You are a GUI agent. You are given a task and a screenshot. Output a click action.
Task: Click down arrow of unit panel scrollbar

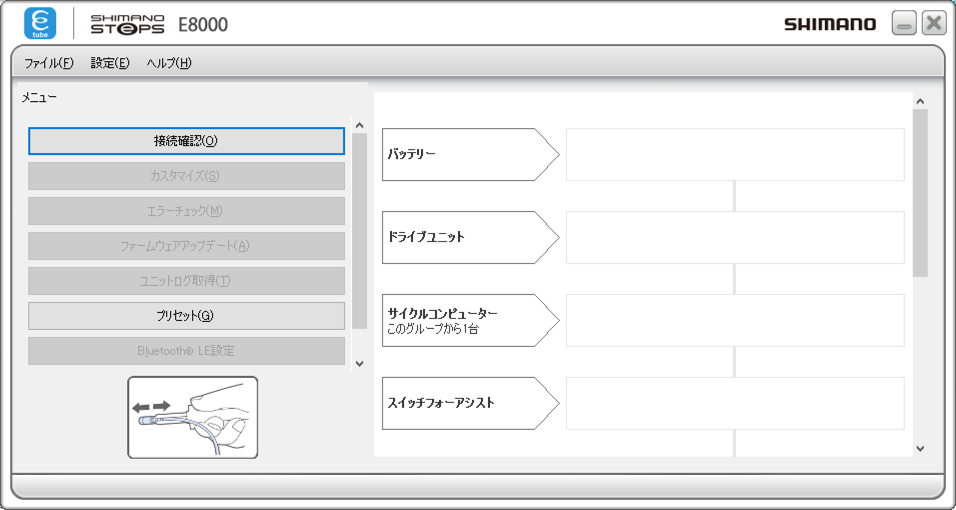920,449
